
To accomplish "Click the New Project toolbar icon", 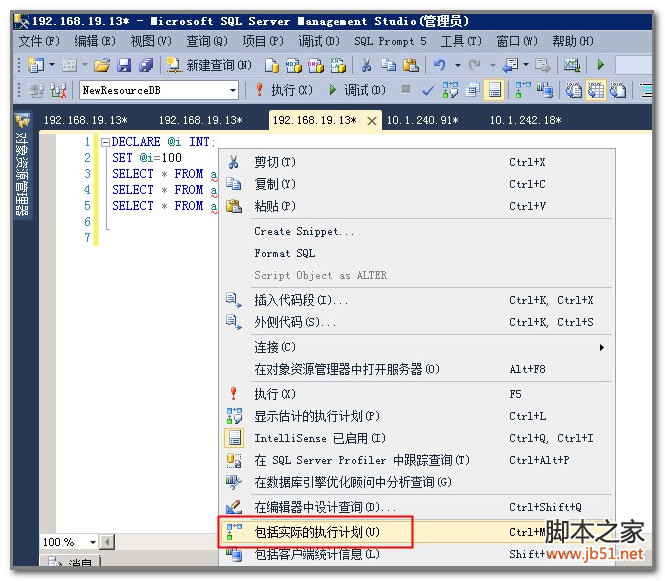I will (x=36, y=65).
